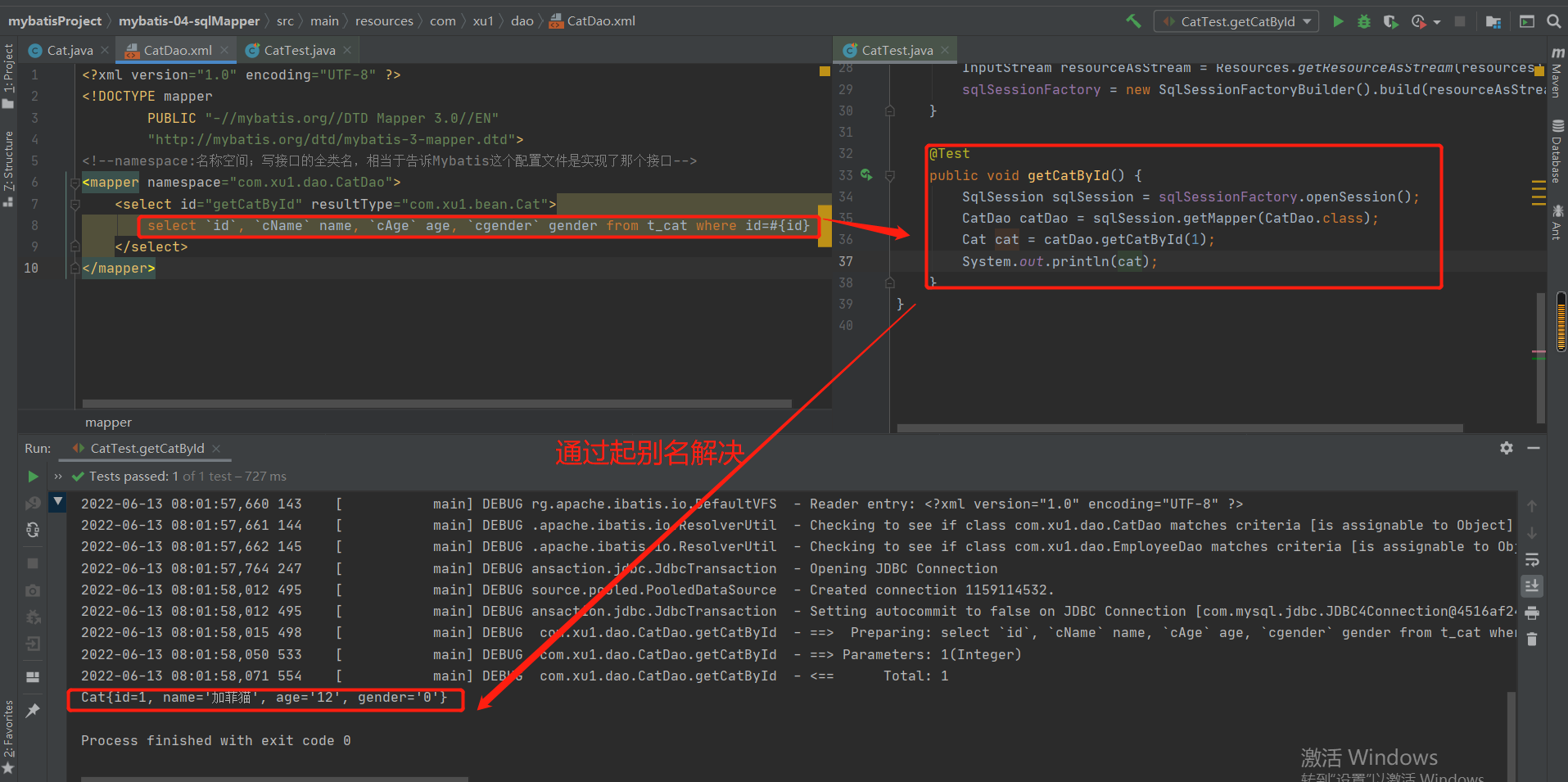Viewport: 1568px width, 782px height.
Task: Toggle the Structure tool window
Action: coord(8,169)
